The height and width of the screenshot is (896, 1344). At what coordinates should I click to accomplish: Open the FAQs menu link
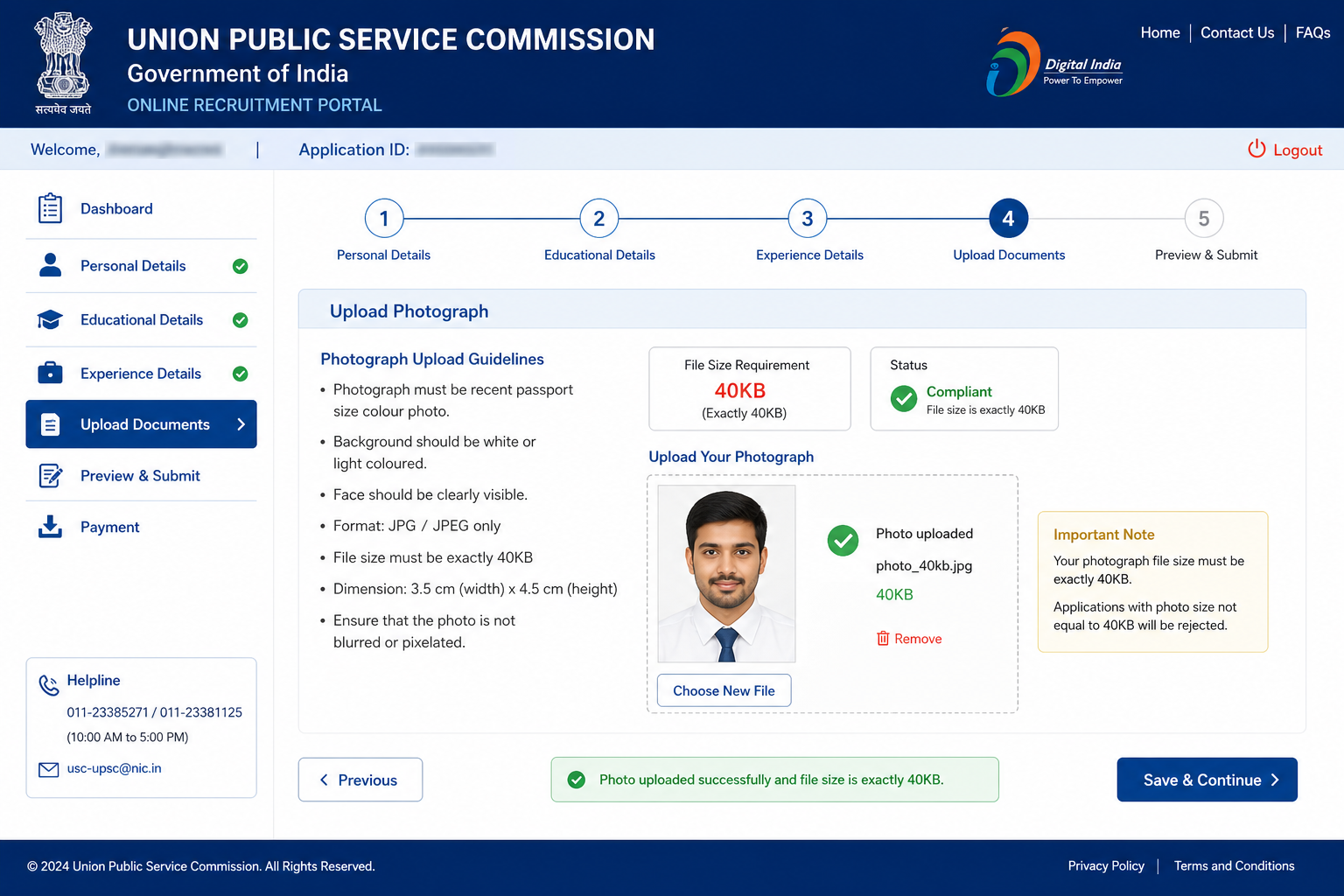[x=1312, y=32]
